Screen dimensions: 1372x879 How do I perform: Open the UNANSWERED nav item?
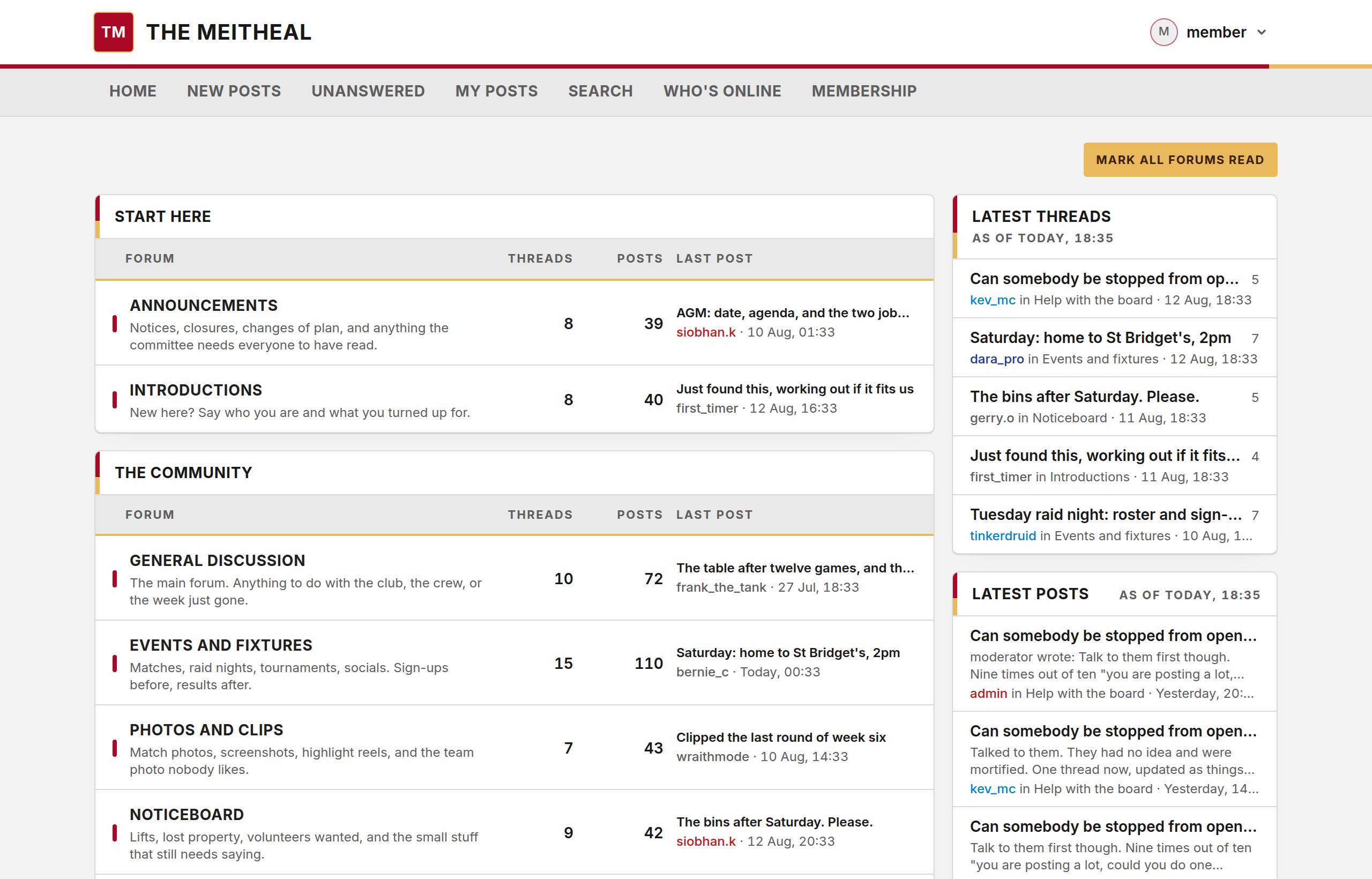click(x=368, y=91)
